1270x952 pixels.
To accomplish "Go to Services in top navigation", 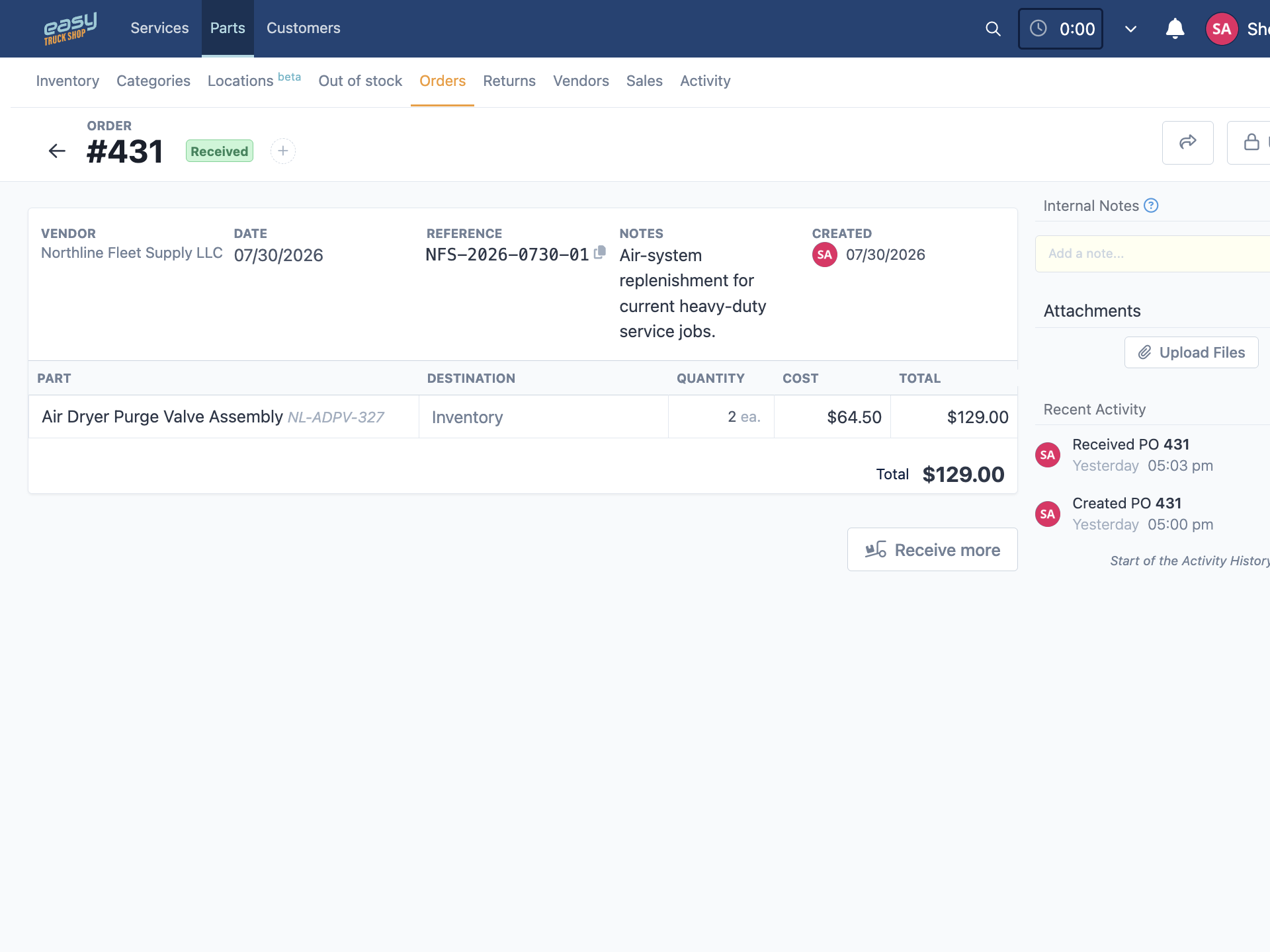I will (x=159, y=28).
